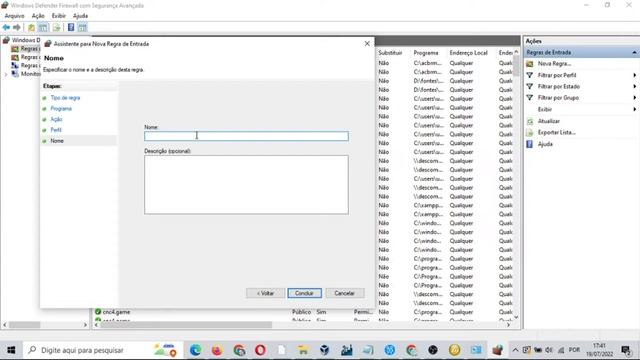The width and height of the screenshot is (640, 360).
Task: Go to the Perfil wizard step
Action: tap(56, 130)
